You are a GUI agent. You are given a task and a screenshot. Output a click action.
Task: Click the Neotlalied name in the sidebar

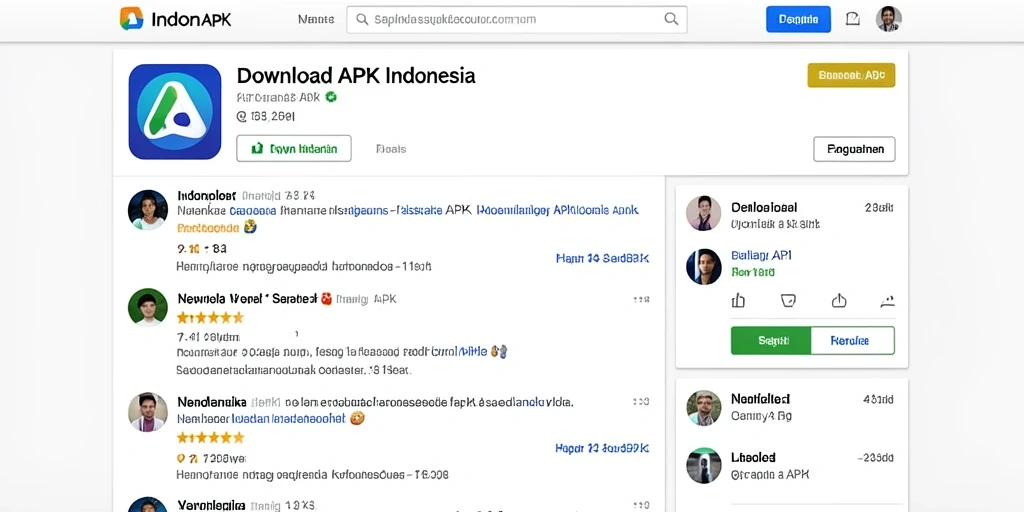[760, 399]
